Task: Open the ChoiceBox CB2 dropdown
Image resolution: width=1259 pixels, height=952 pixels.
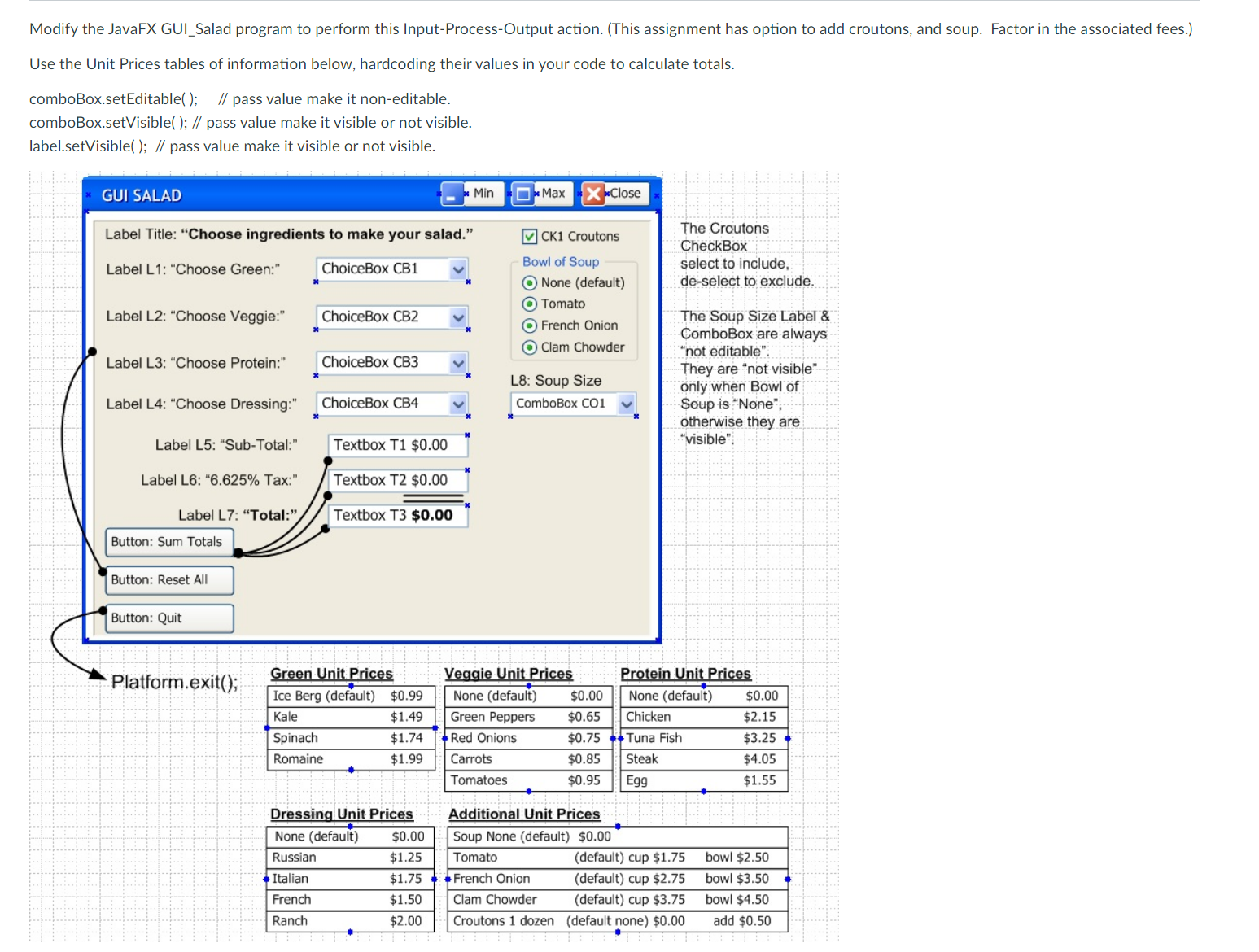Action: [457, 317]
